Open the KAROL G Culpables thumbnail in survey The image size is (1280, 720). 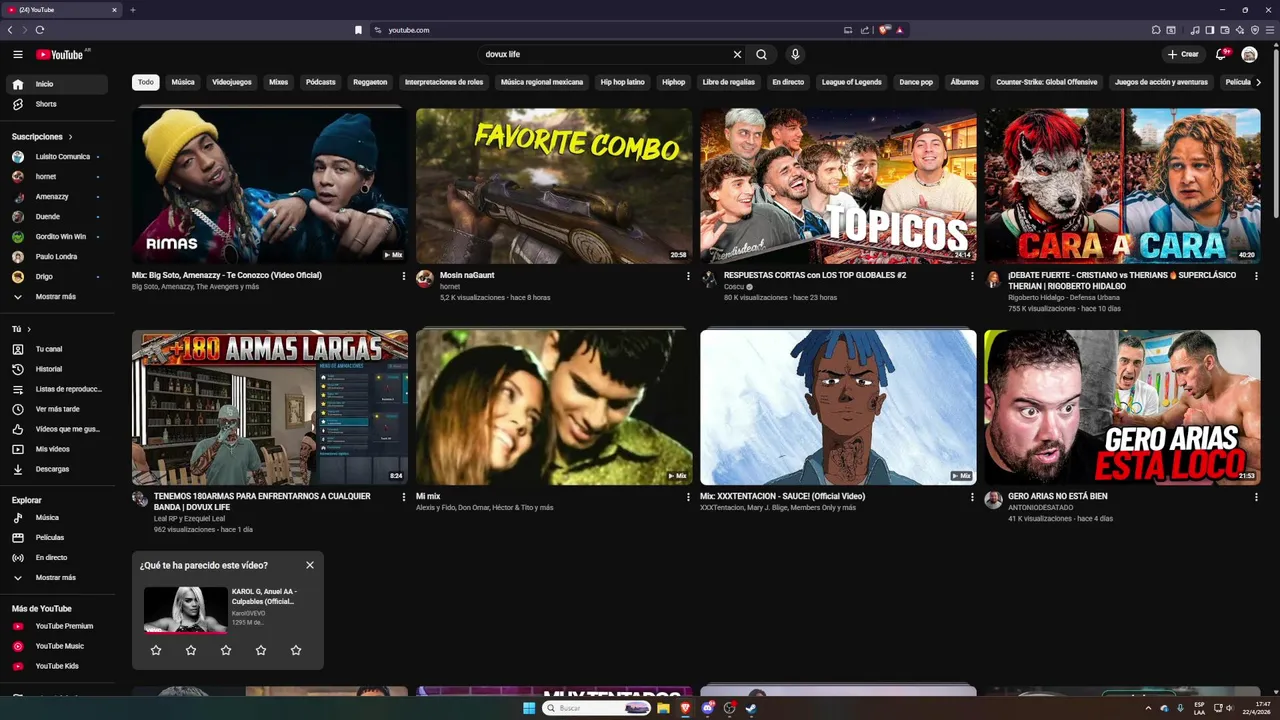[185, 609]
